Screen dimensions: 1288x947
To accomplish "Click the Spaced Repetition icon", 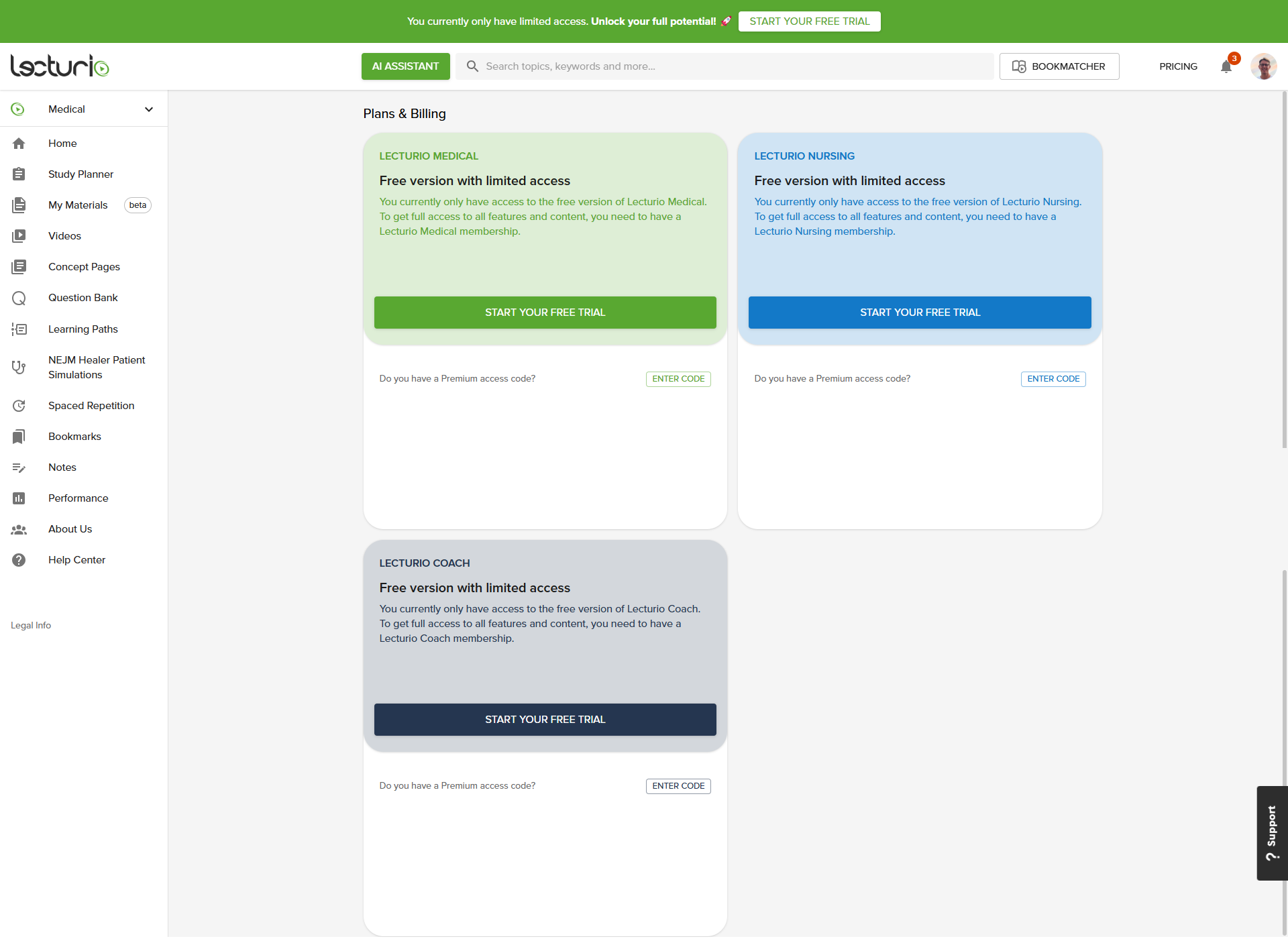I will click(19, 406).
